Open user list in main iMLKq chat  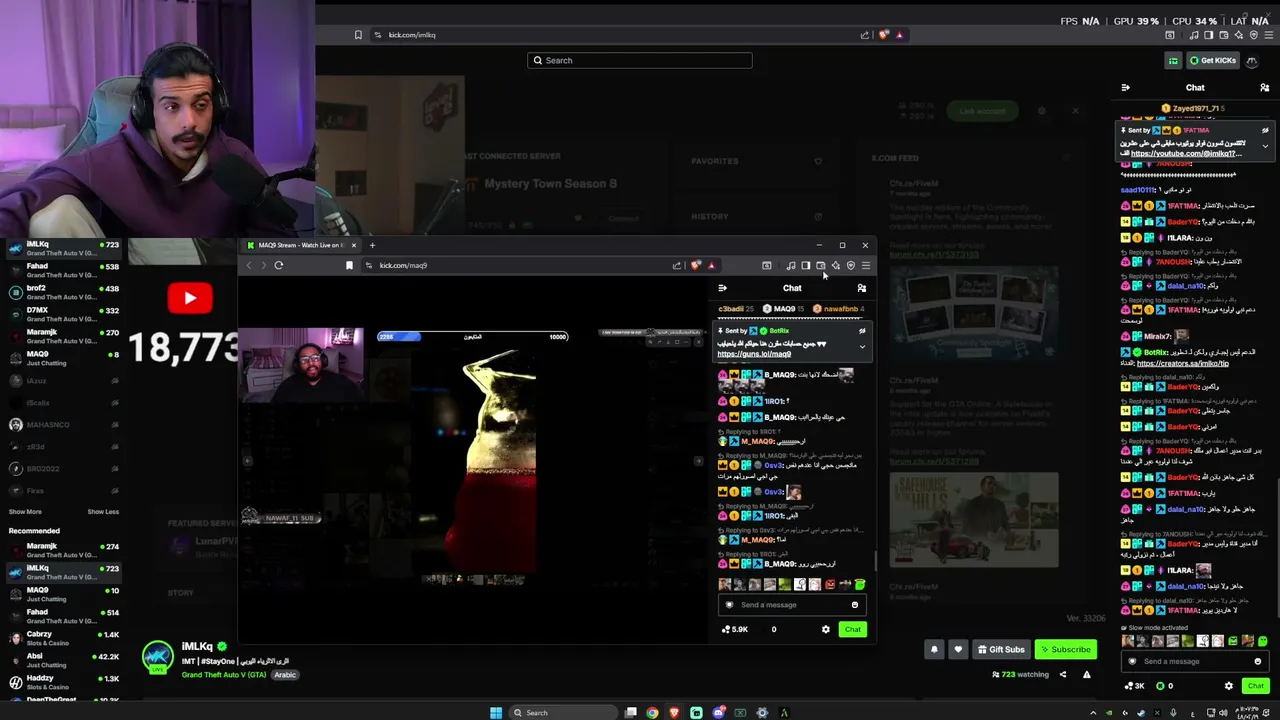(1265, 88)
